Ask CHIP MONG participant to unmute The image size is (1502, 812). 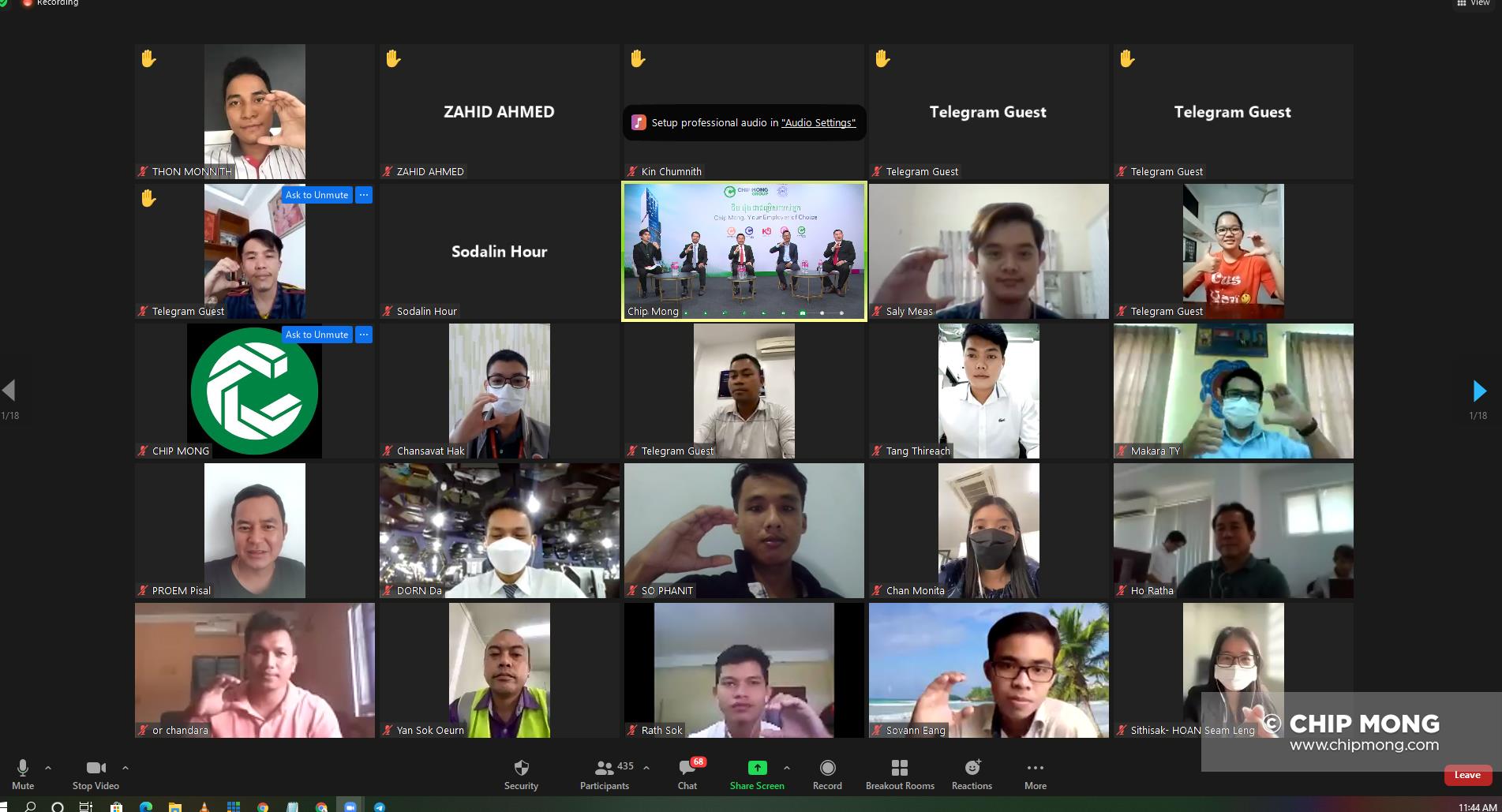pyautogui.click(x=317, y=335)
